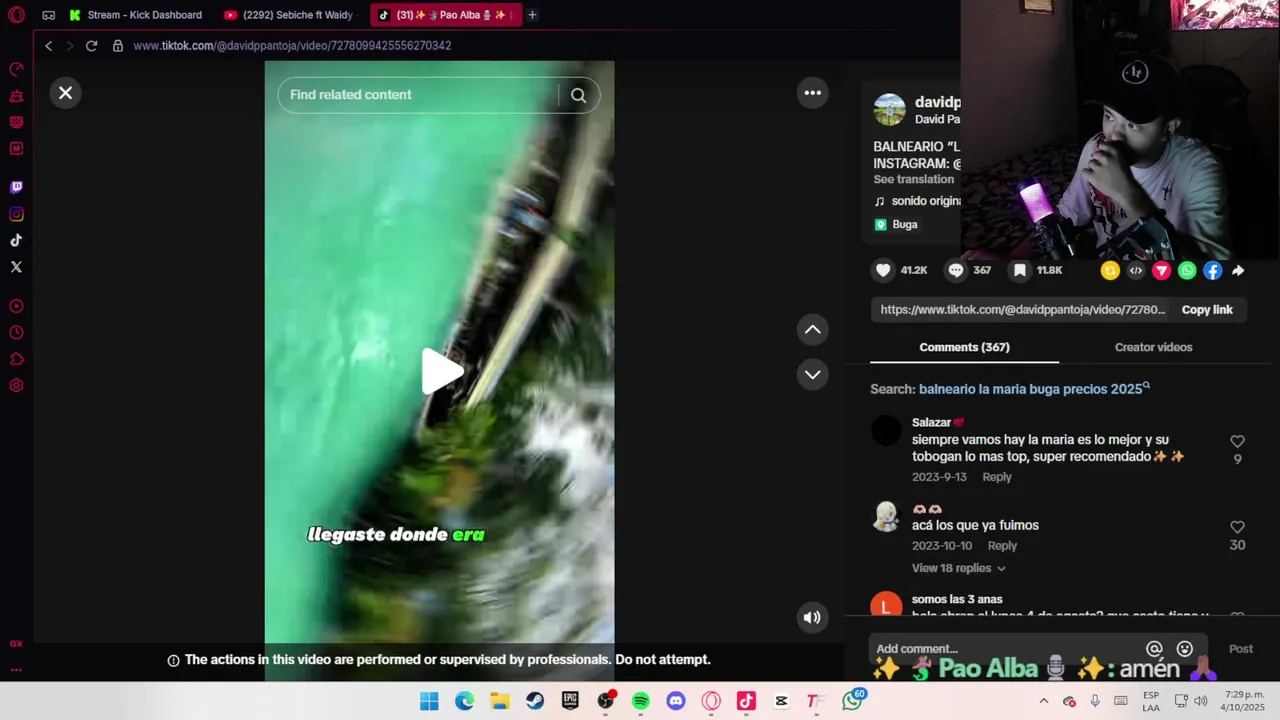Open GX Cleaner broom icon in sidebar

coord(16,96)
